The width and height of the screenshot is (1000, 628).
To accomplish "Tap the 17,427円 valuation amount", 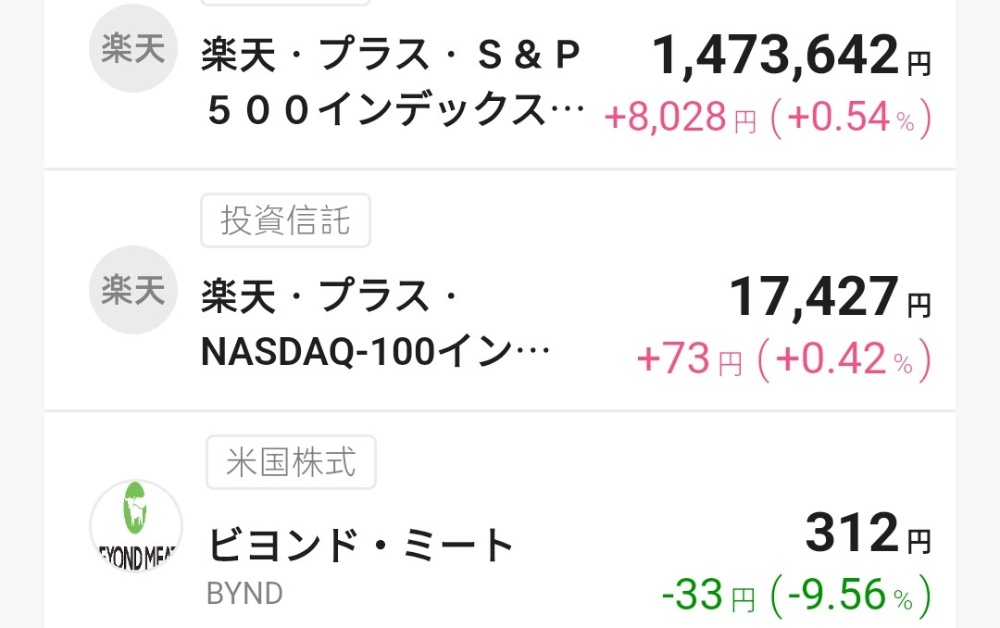I will pyautogui.click(x=830, y=297).
